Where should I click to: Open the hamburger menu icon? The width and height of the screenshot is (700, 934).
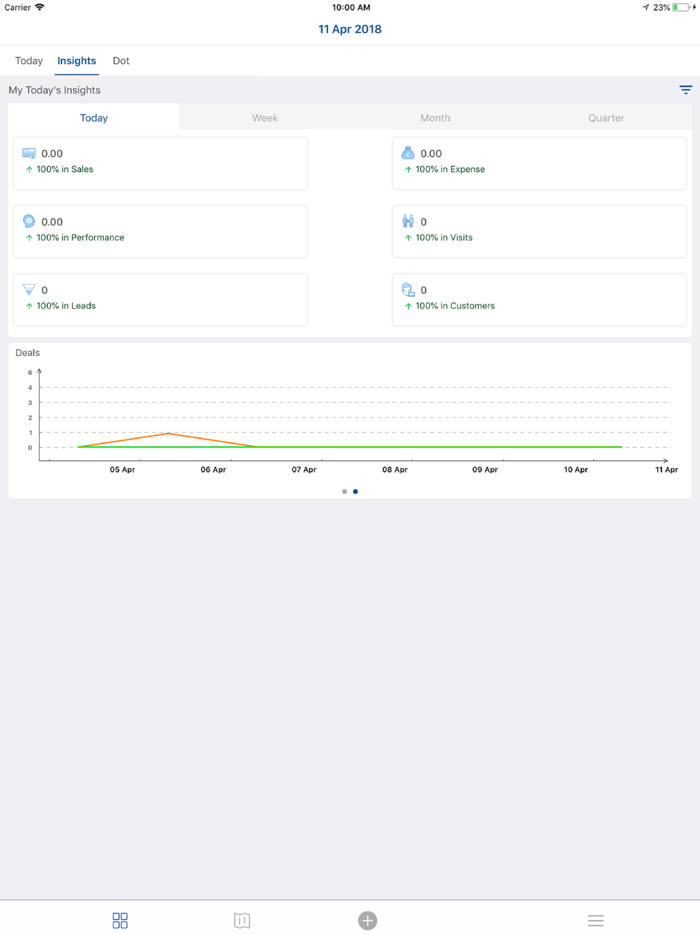pos(595,920)
